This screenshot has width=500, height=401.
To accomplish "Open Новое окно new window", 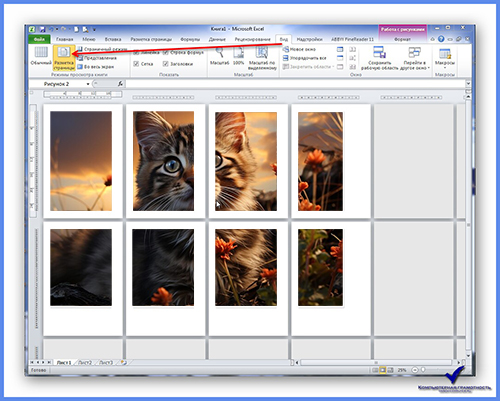I will coord(299,49).
